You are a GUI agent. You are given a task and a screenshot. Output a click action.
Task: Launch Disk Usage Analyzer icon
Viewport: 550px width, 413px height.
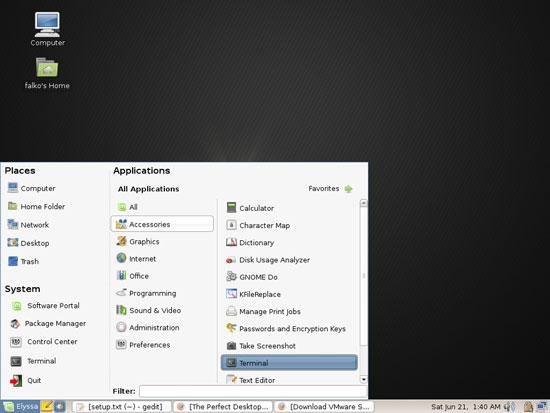pos(231,260)
